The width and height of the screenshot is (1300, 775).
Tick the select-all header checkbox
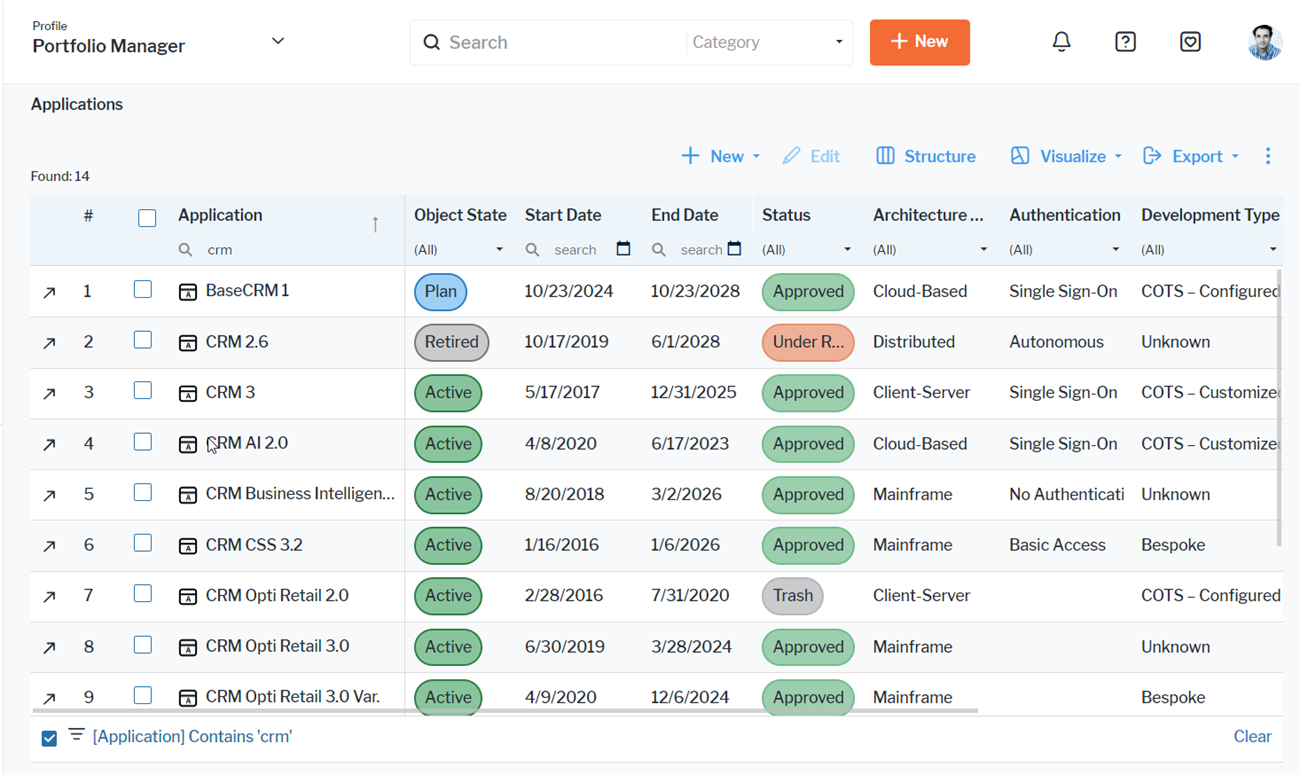point(147,218)
